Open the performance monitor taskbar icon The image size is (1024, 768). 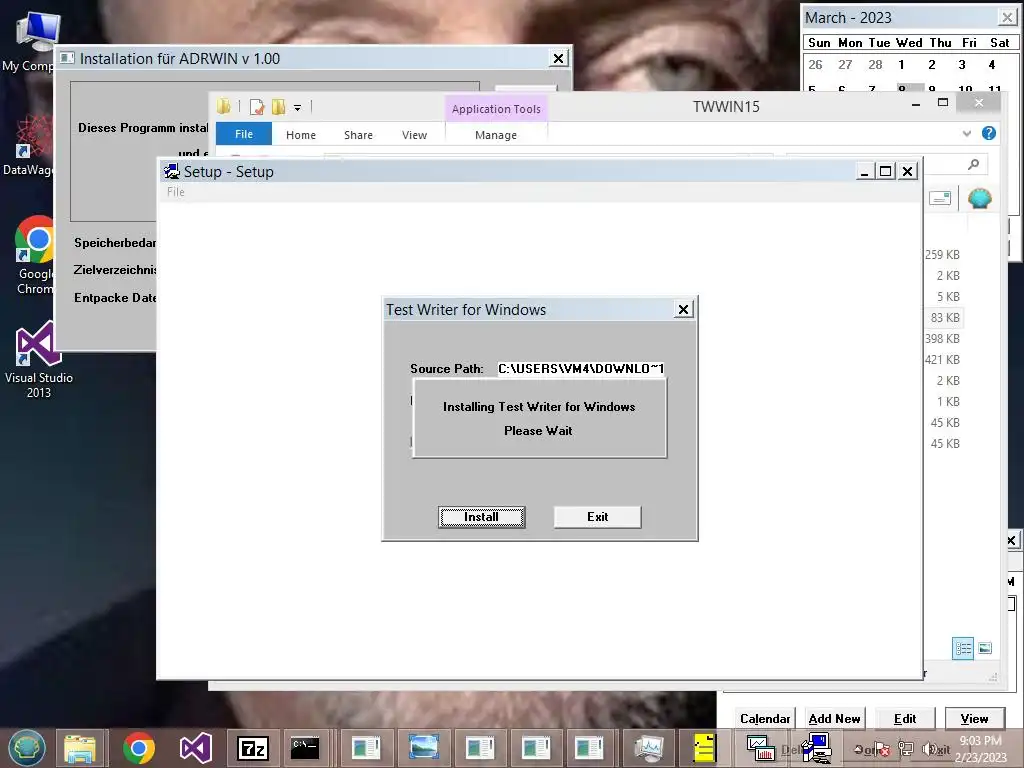[x=648, y=748]
